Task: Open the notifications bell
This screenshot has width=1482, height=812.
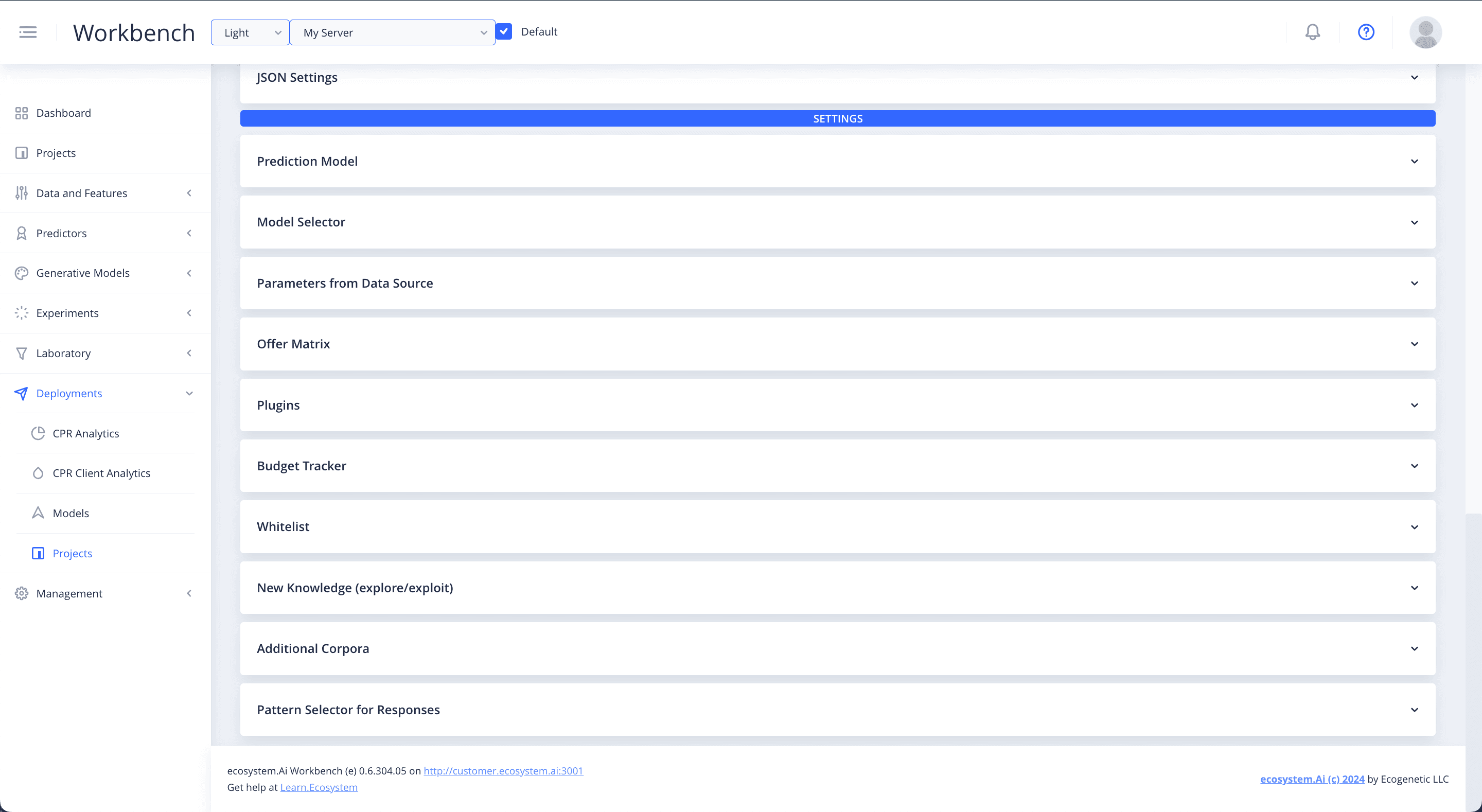Action: tap(1312, 32)
